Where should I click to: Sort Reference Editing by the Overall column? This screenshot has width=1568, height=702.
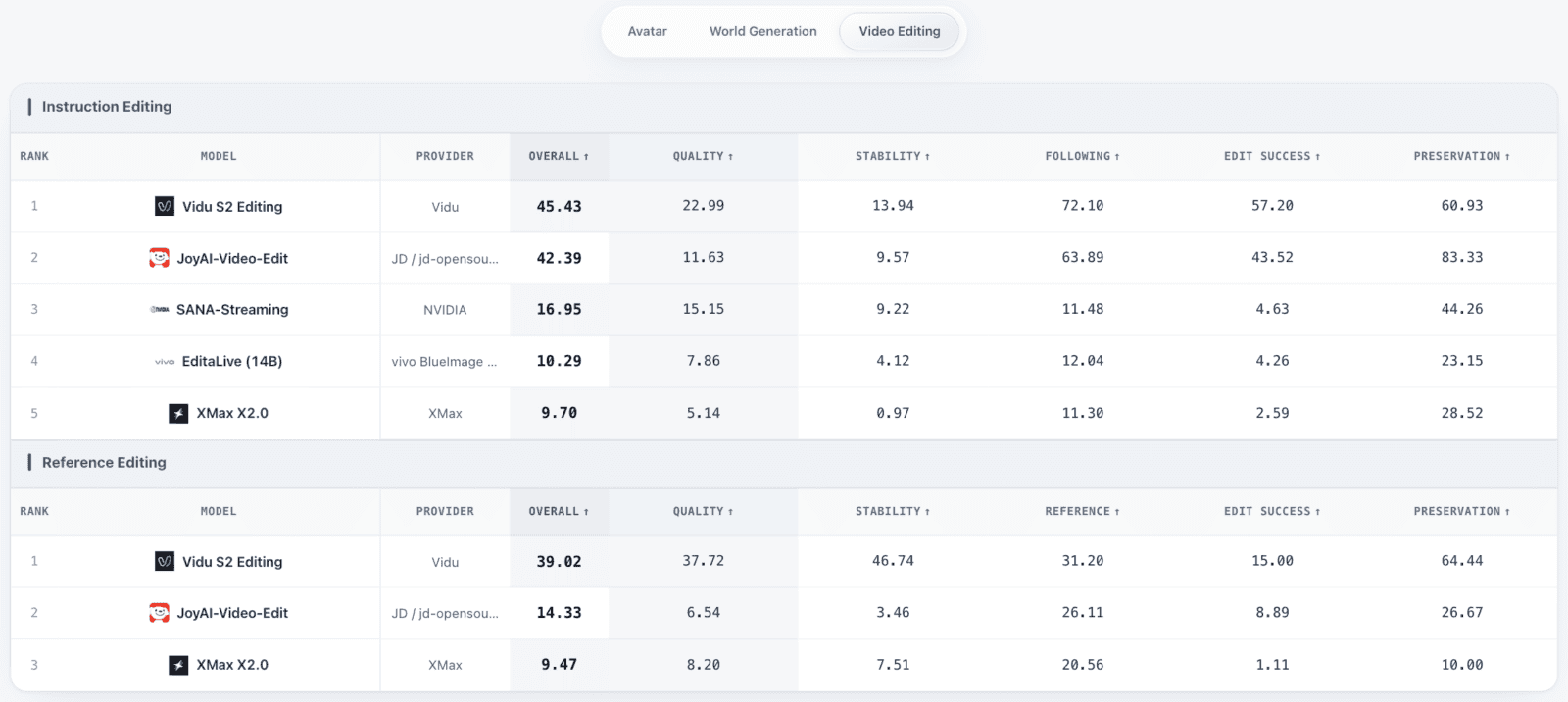559,511
